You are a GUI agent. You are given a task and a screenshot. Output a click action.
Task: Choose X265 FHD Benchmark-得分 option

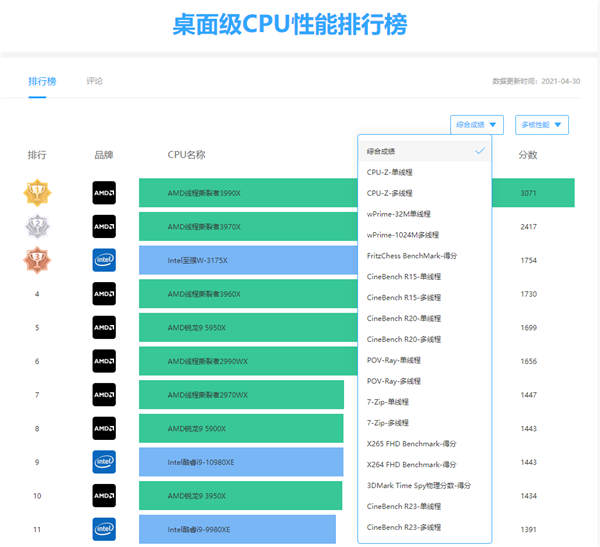425,444
